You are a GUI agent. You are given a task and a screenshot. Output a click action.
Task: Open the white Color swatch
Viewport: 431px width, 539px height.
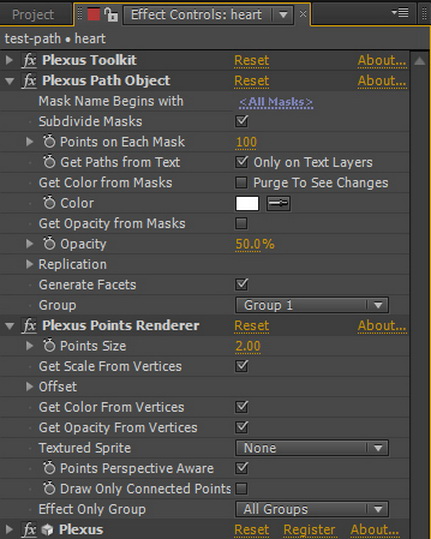click(247, 203)
